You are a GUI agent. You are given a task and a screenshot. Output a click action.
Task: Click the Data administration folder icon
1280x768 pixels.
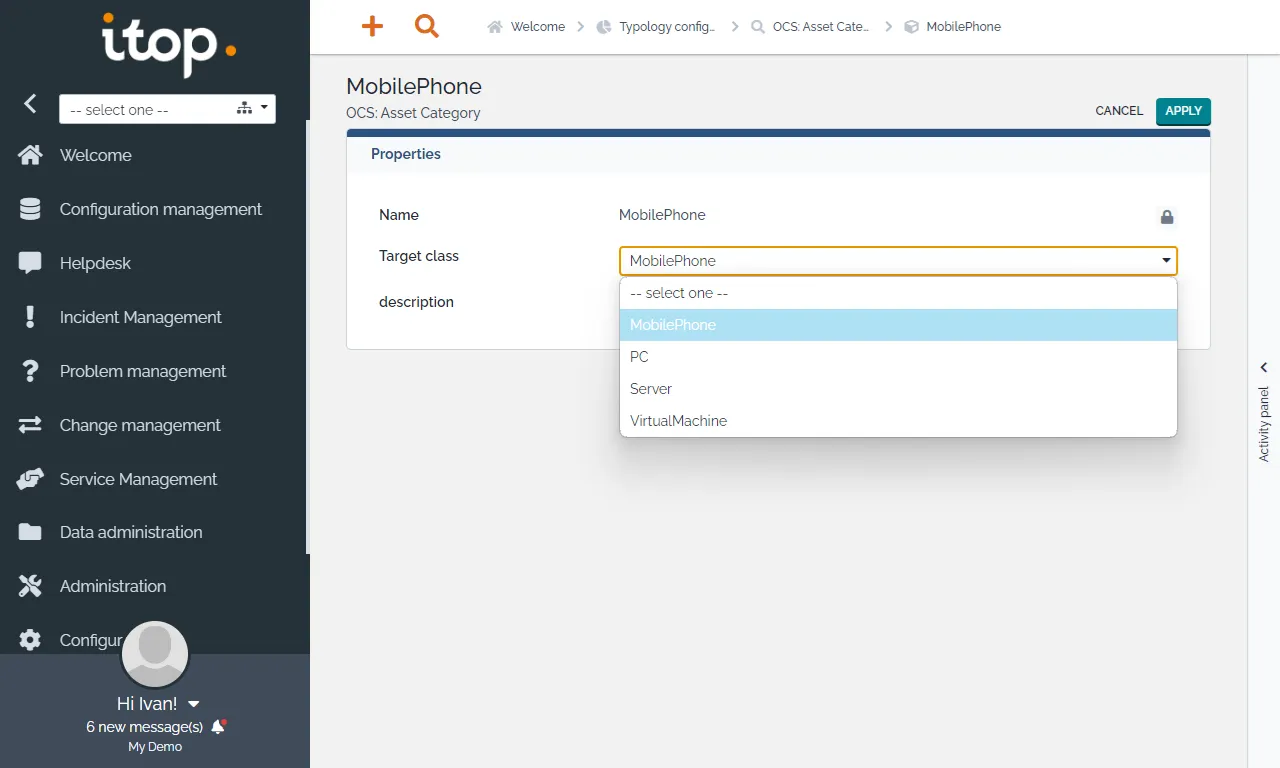[x=30, y=532]
